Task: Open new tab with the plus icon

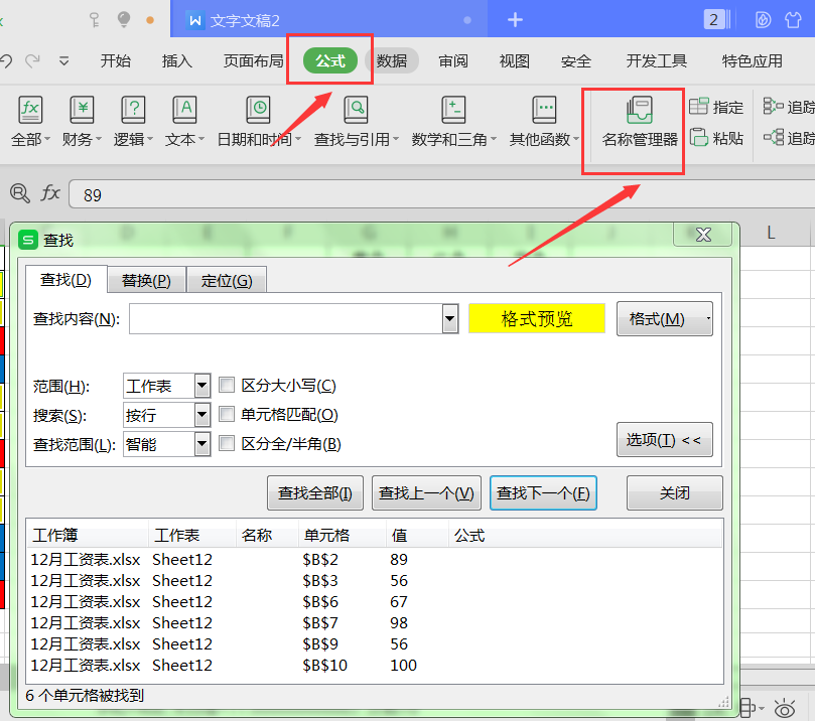Action: [x=515, y=20]
